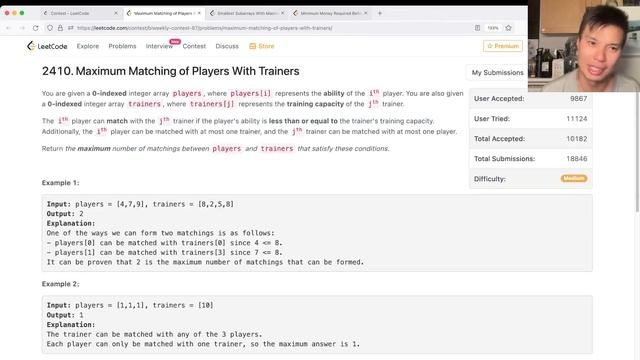
Task: Open the Explore menu item
Action: click(88, 46)
